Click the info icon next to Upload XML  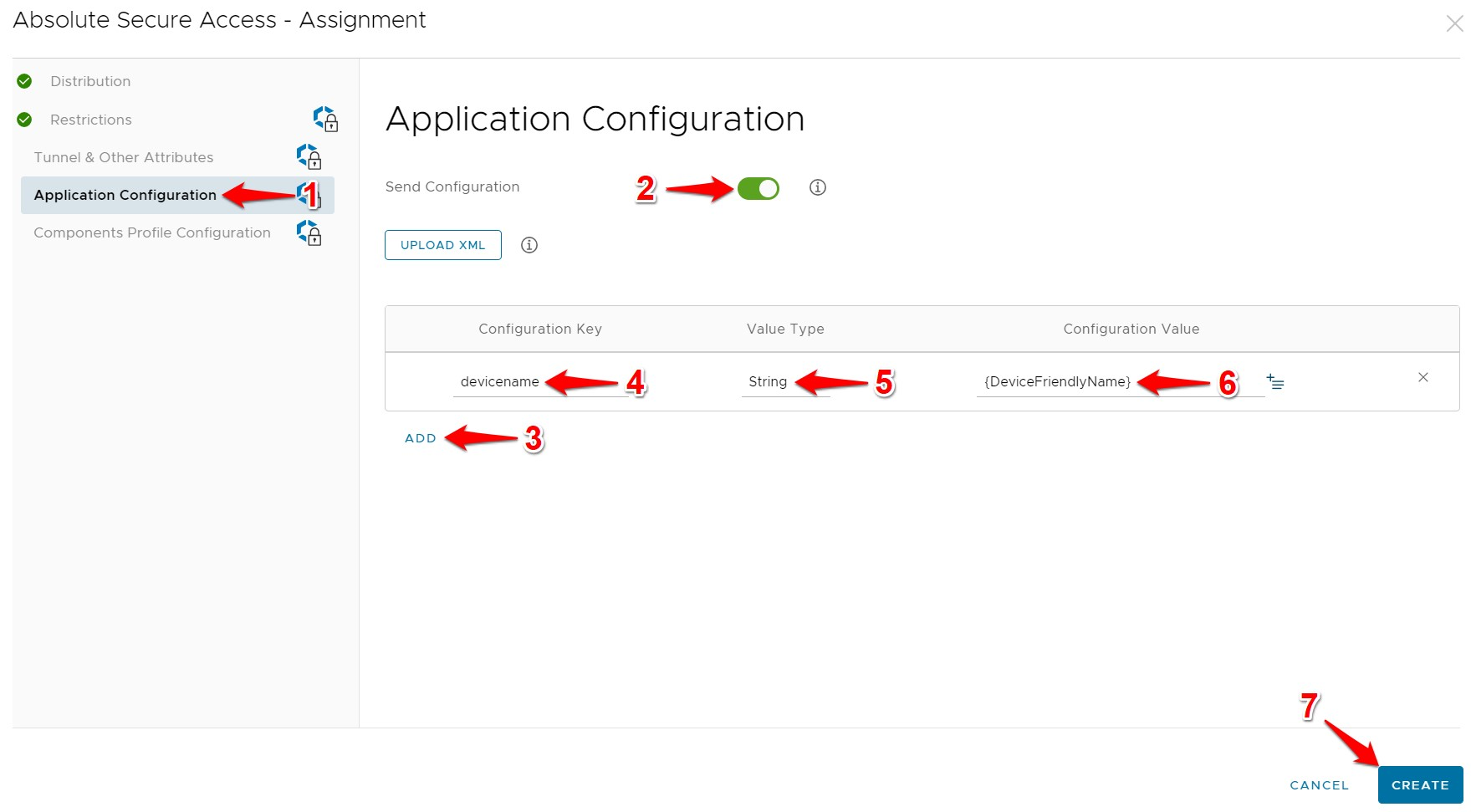(529, 245)
